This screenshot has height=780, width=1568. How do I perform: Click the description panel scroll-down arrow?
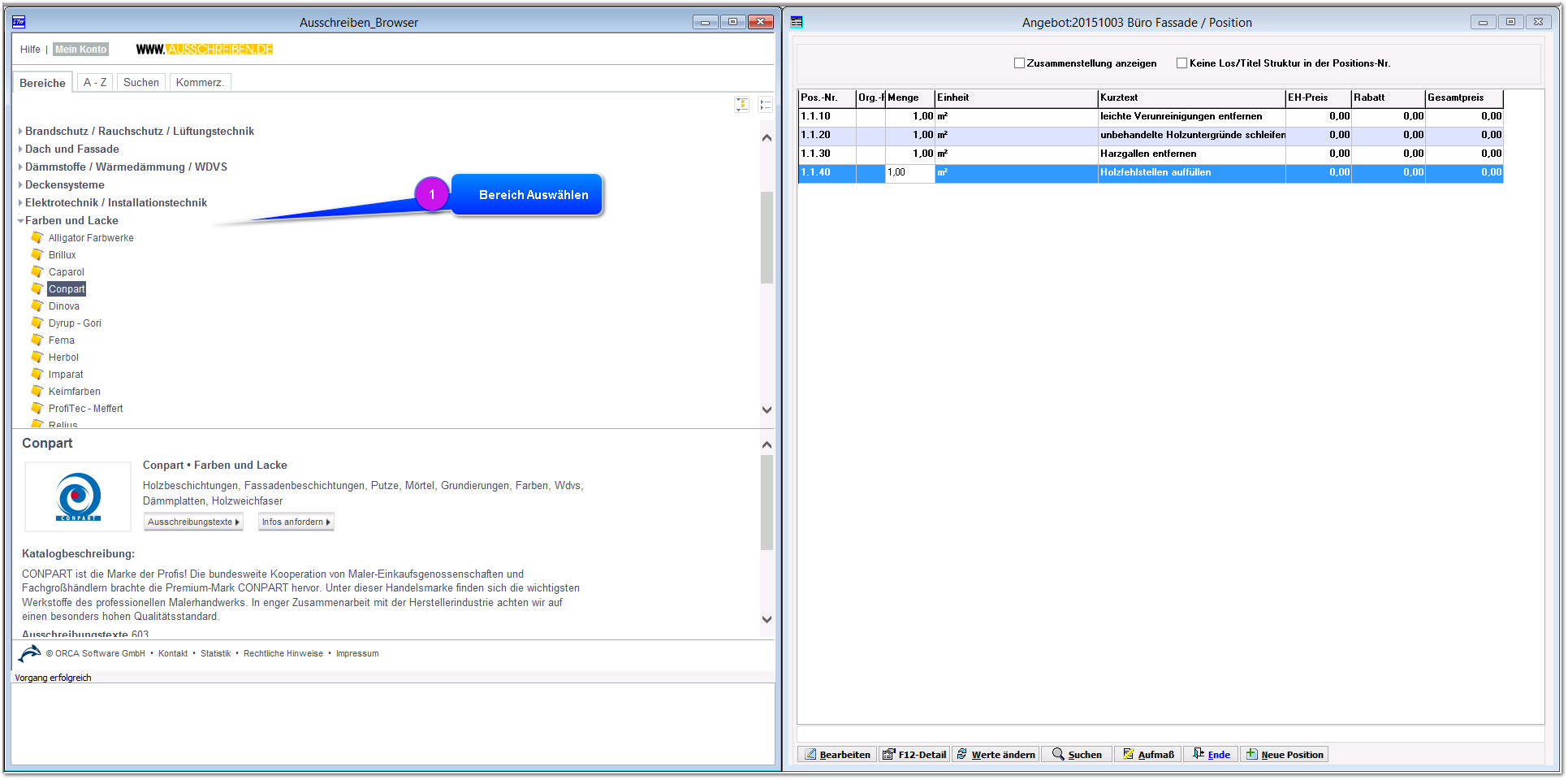(x=767, y=618)
